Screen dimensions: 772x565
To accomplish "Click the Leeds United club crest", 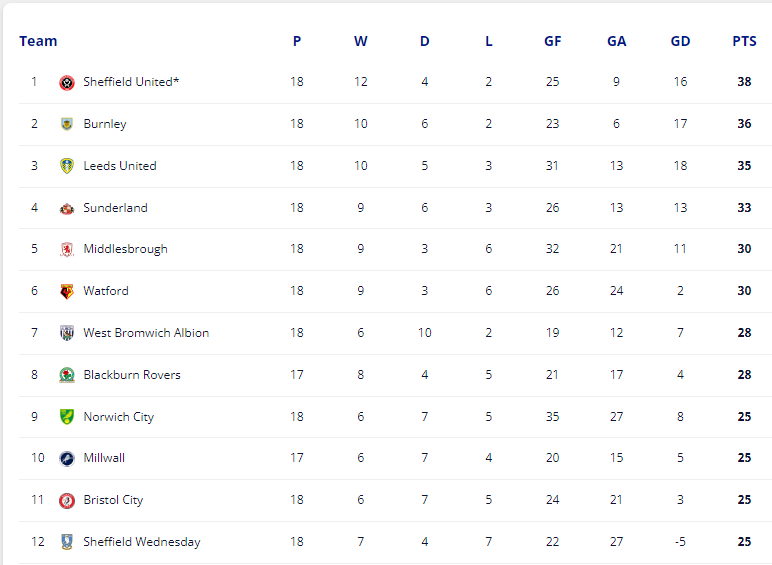I will pos(67,166).
